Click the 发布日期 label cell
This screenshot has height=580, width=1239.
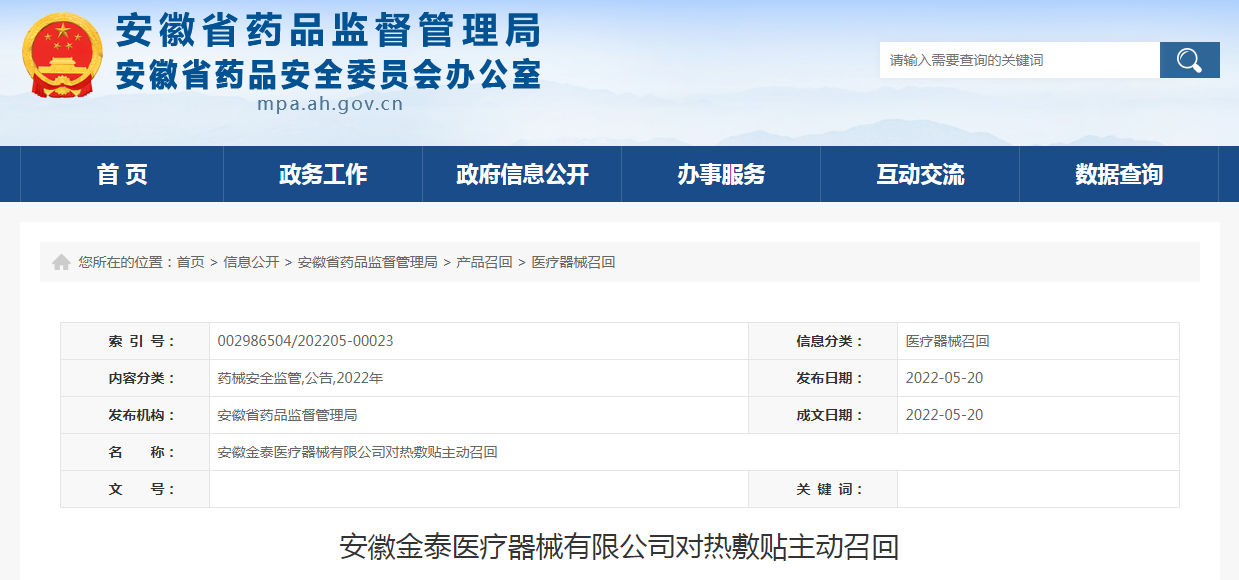point(823,378)
